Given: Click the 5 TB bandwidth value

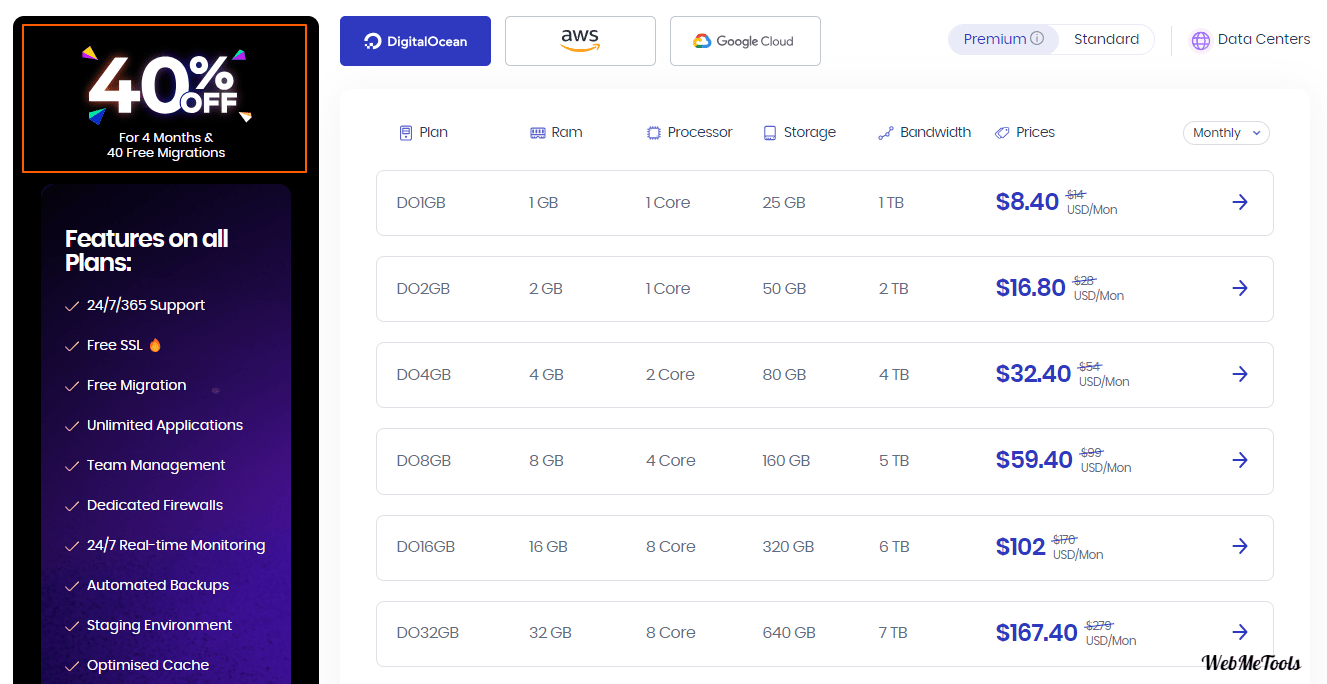Looking at the screenshot, I should [894, 461].
